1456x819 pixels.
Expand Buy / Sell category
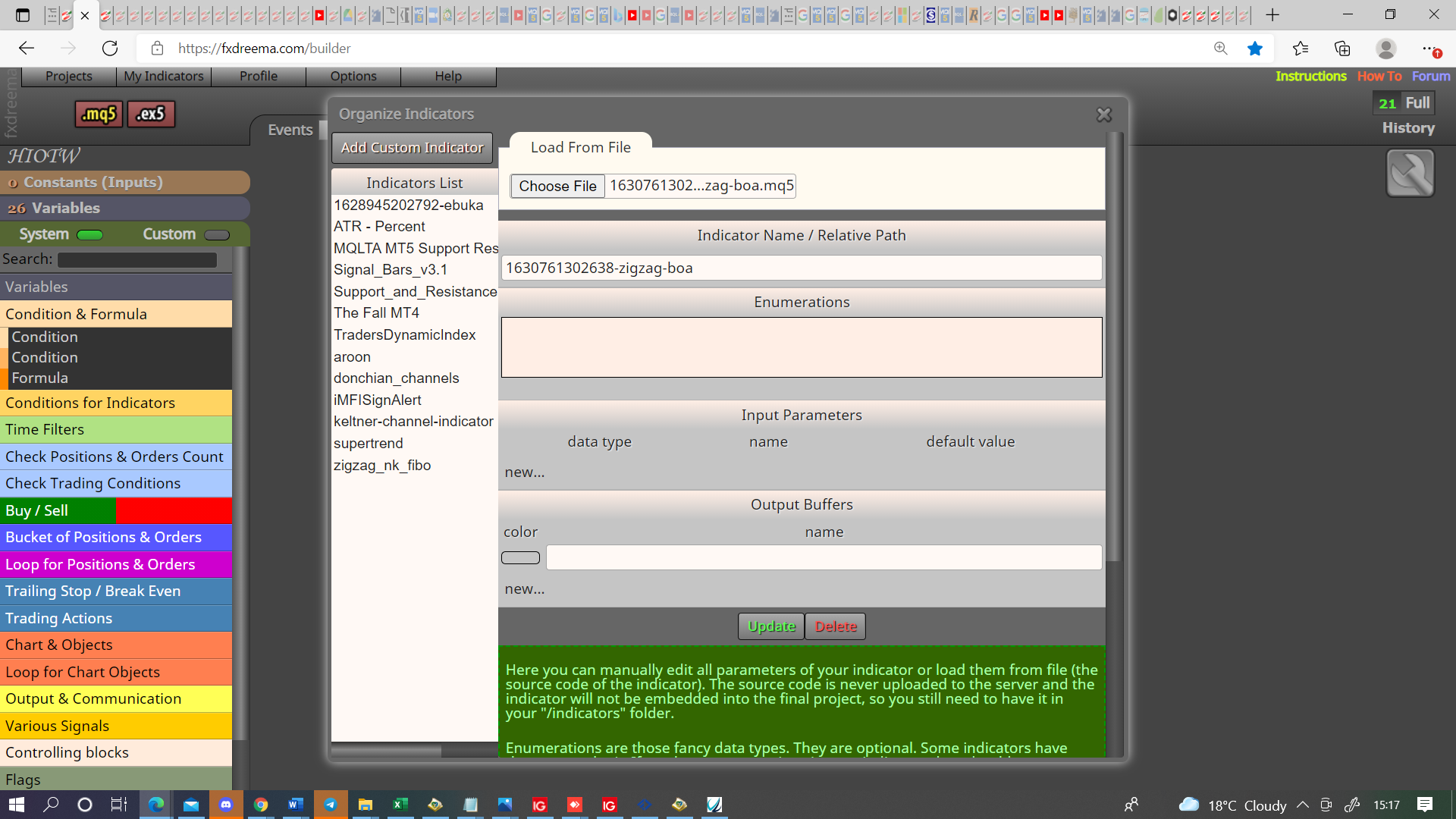(116, 510)
